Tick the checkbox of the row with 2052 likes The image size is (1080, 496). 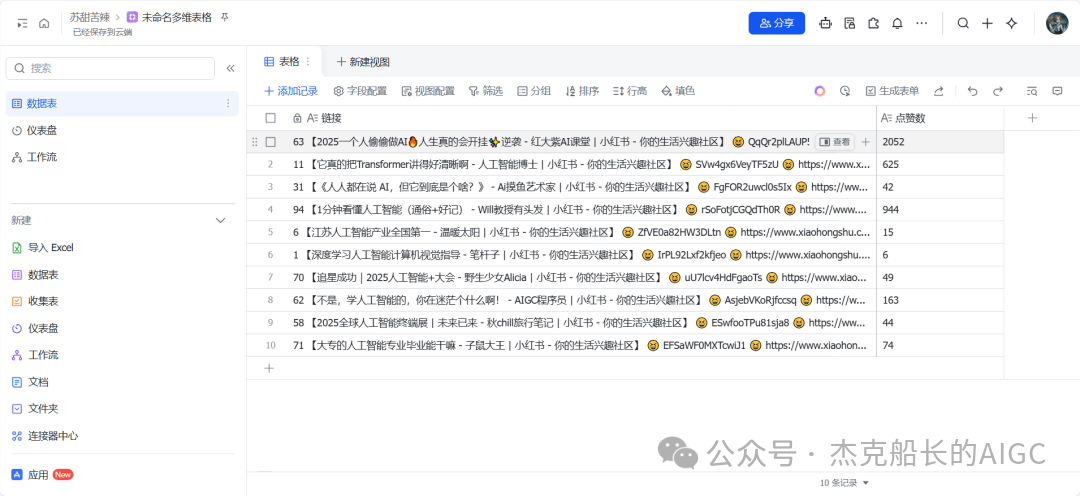coord(271,142)
